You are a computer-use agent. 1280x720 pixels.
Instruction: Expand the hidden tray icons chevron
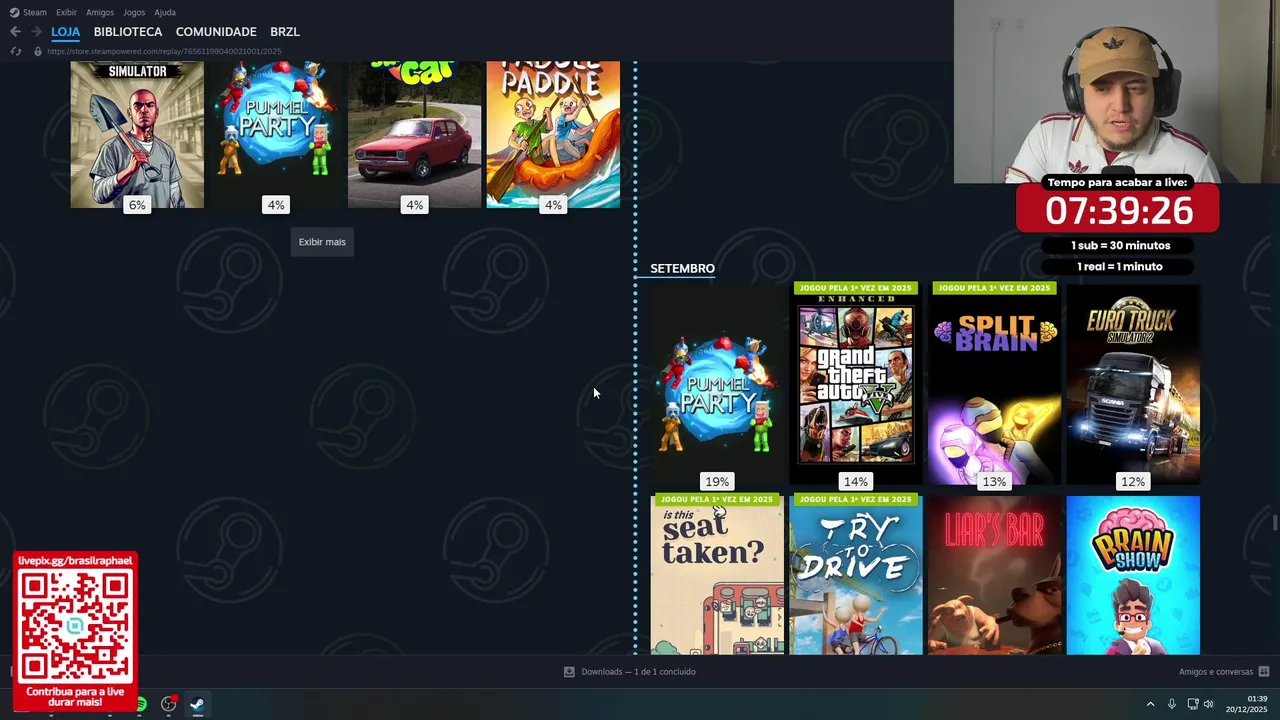[x=1150, y=704]
